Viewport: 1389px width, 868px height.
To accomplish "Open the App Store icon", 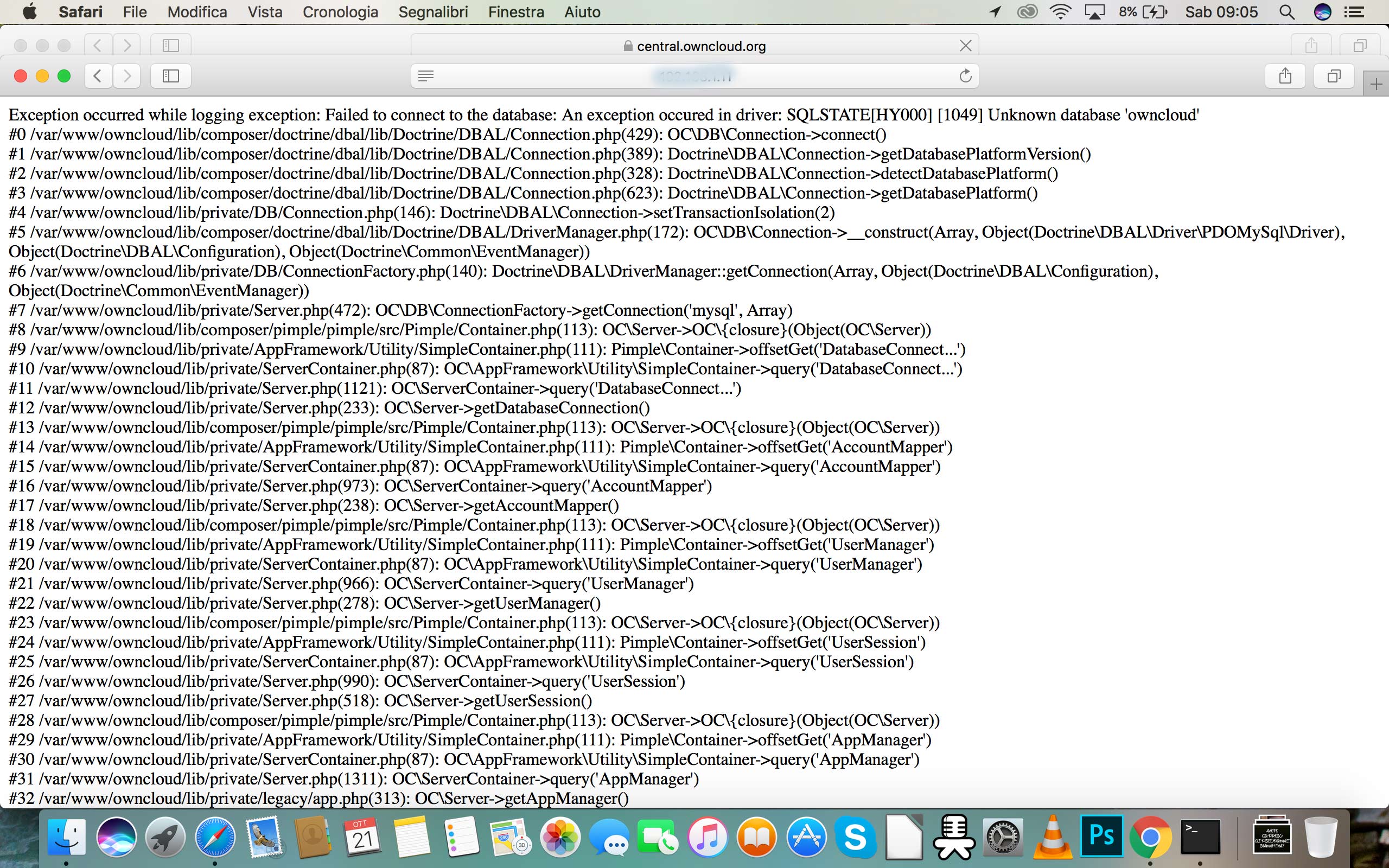I will [806, 837].
